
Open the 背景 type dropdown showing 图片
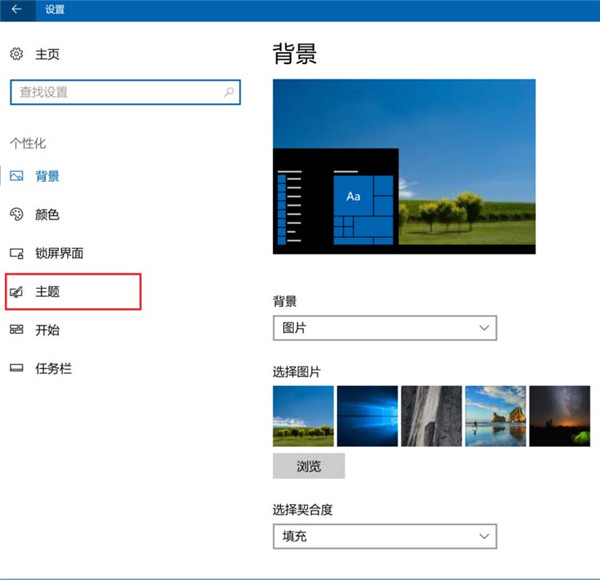pyautogui.click(x=384, y=327)
